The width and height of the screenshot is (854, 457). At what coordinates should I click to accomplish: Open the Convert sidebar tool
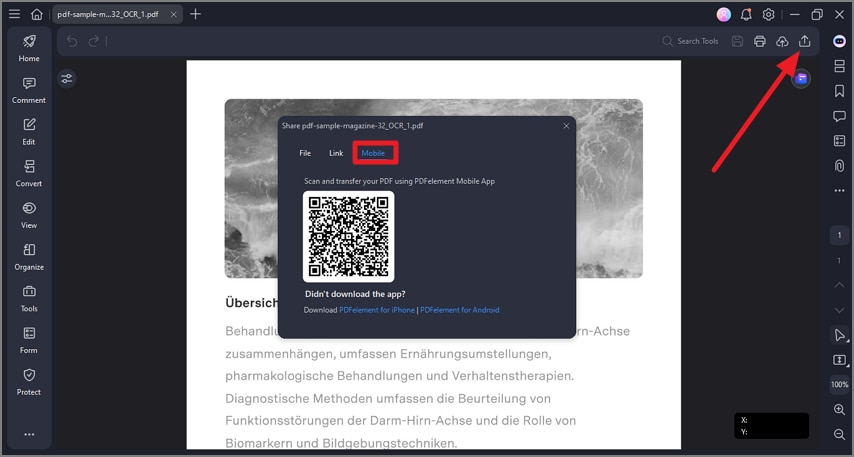click(29, 173)
